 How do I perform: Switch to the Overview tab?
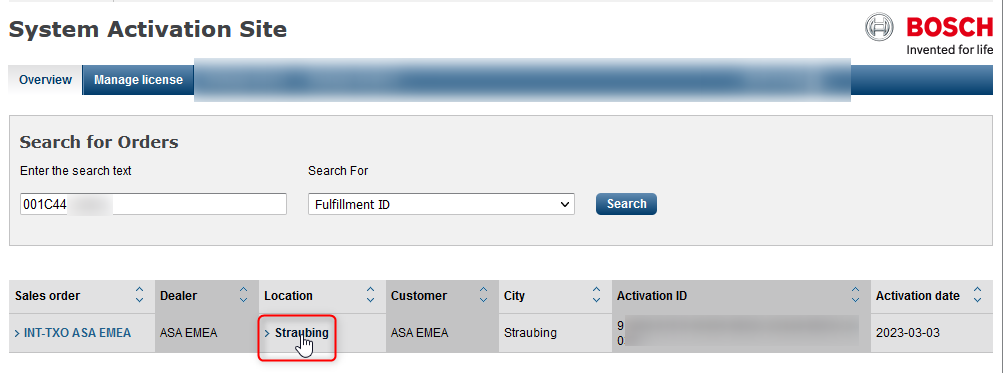click(x=45, y=80)
